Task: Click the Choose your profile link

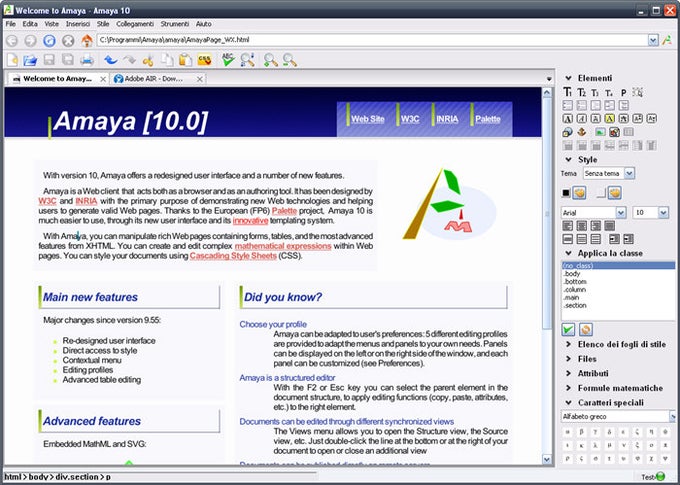Action: pyautogui.click(x=273, y=324)
